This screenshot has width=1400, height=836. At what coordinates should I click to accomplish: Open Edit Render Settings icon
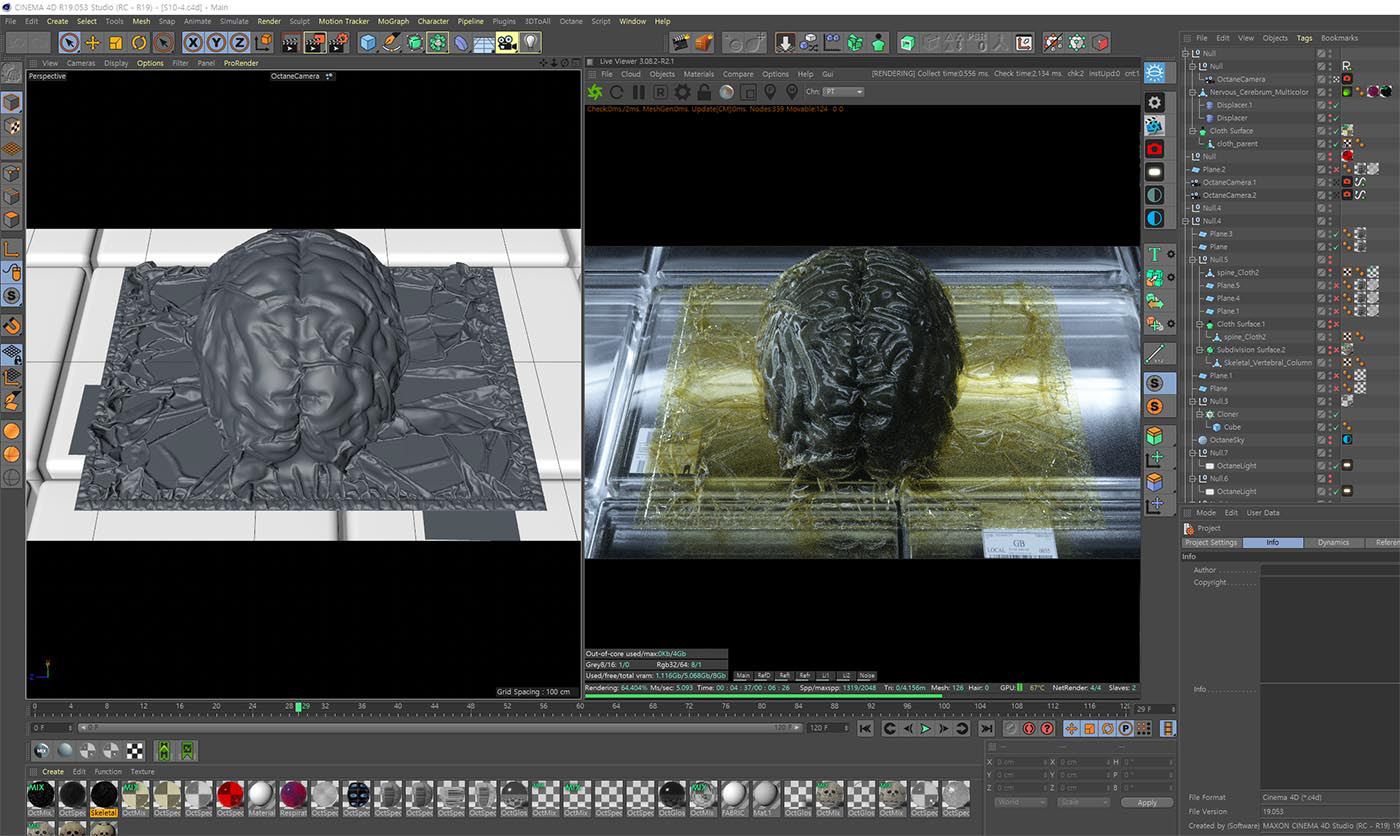coord(339,42)
